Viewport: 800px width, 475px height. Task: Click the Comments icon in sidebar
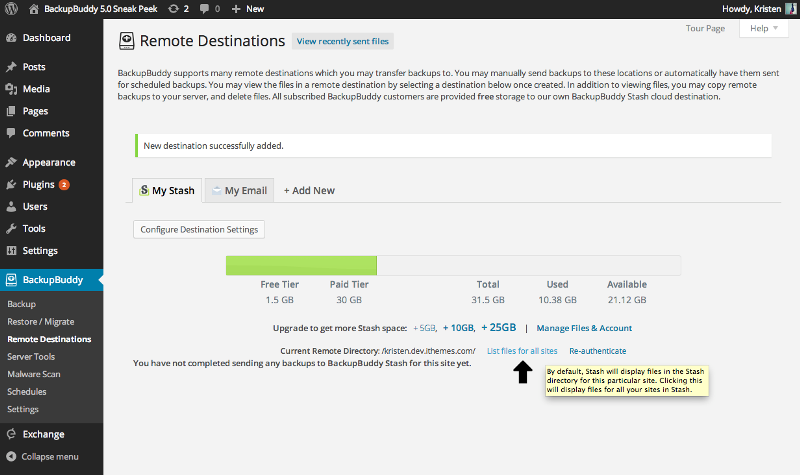pyautogui.click(x=11, y=133)
